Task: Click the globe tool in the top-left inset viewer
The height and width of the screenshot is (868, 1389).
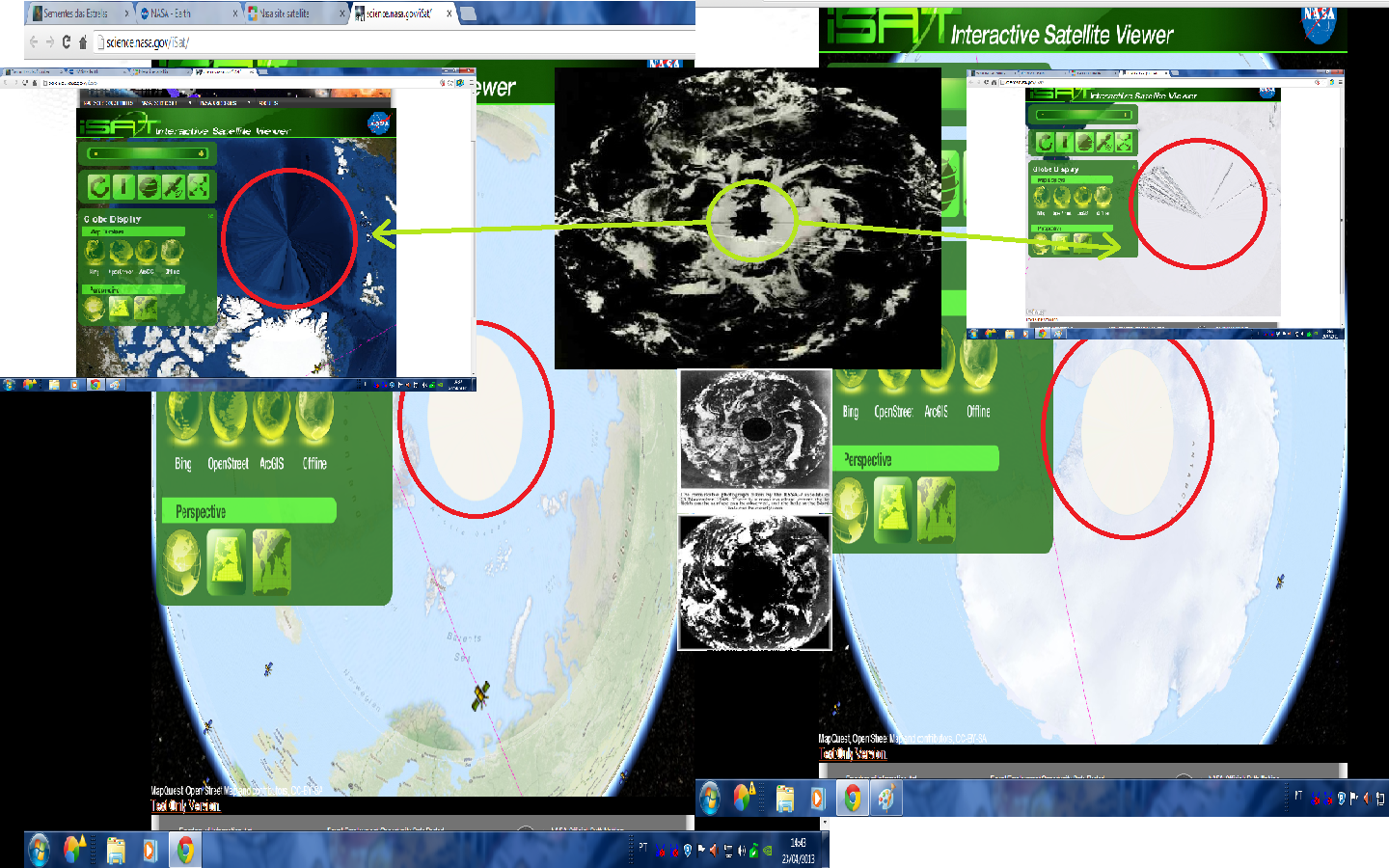Action: [x=149, y=186]
